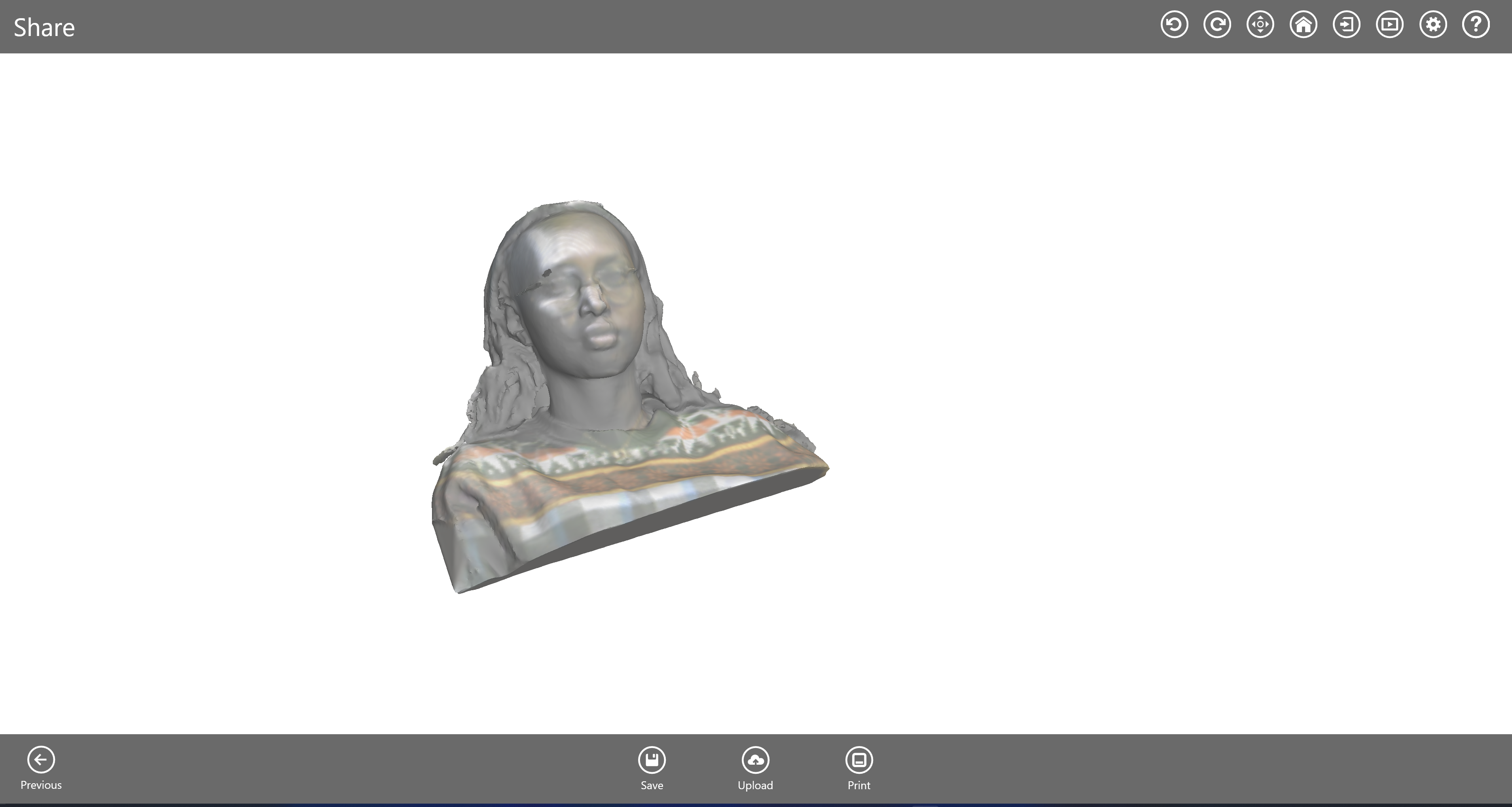Open the settings gear icon
The image size is (1512, 807).
tap(1433, 25)
